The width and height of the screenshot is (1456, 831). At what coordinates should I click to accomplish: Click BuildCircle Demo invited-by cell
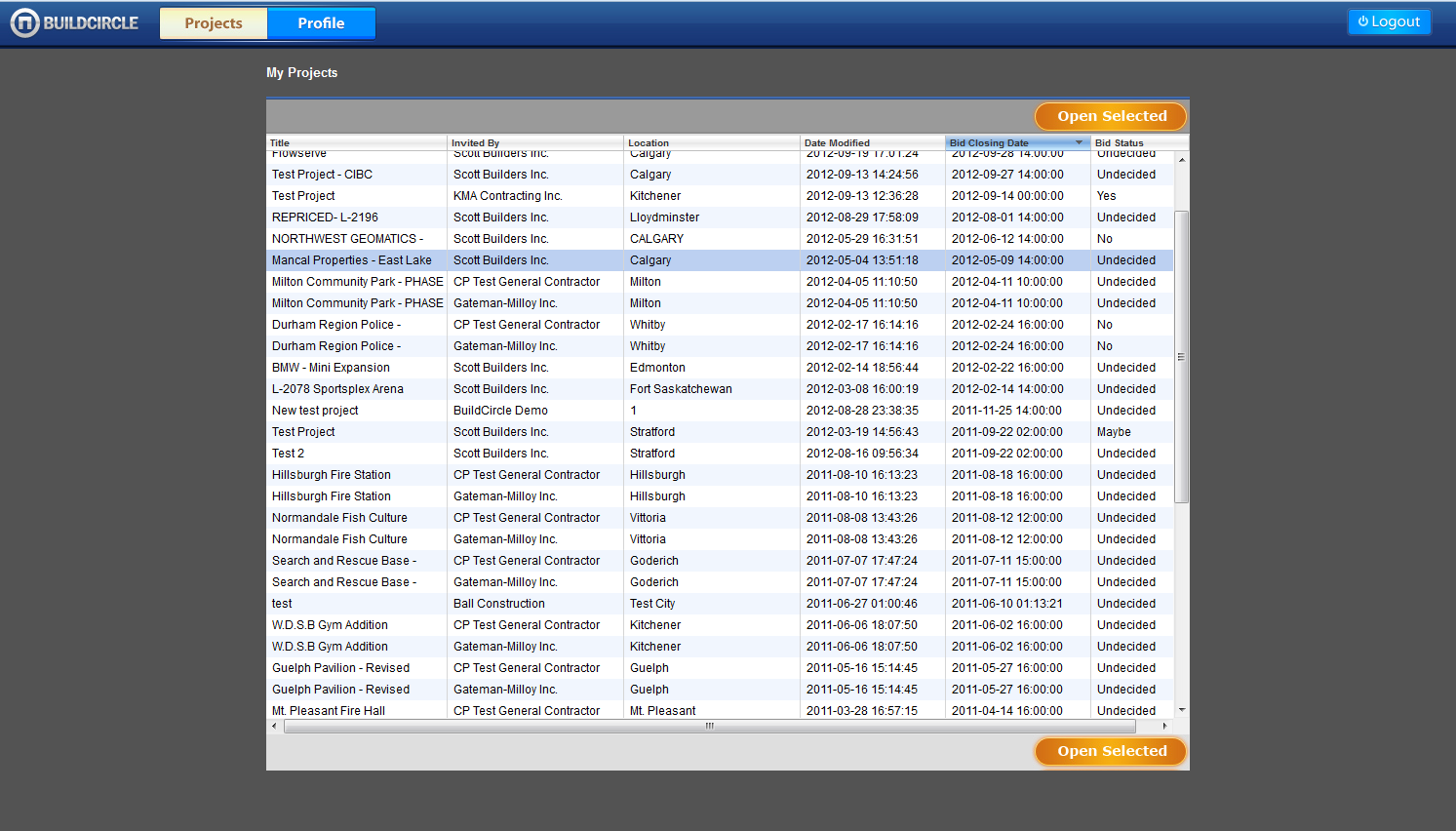[535, 411]
